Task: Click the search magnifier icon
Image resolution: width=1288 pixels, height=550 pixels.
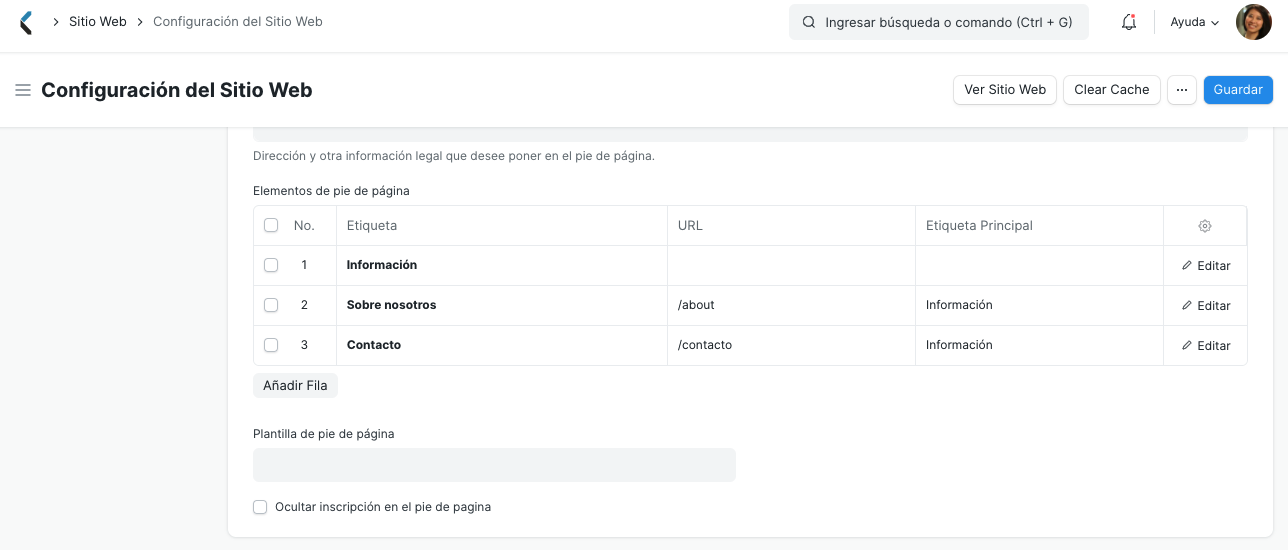Action: coord(809,22)
